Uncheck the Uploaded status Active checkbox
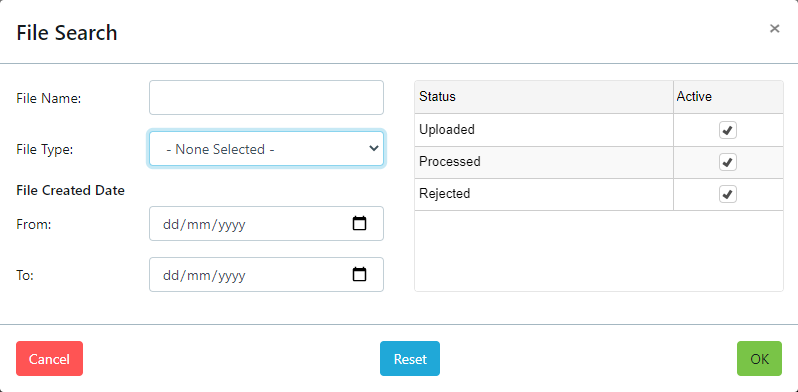Screen dimensions: 798x392 [x=728, y=130]
